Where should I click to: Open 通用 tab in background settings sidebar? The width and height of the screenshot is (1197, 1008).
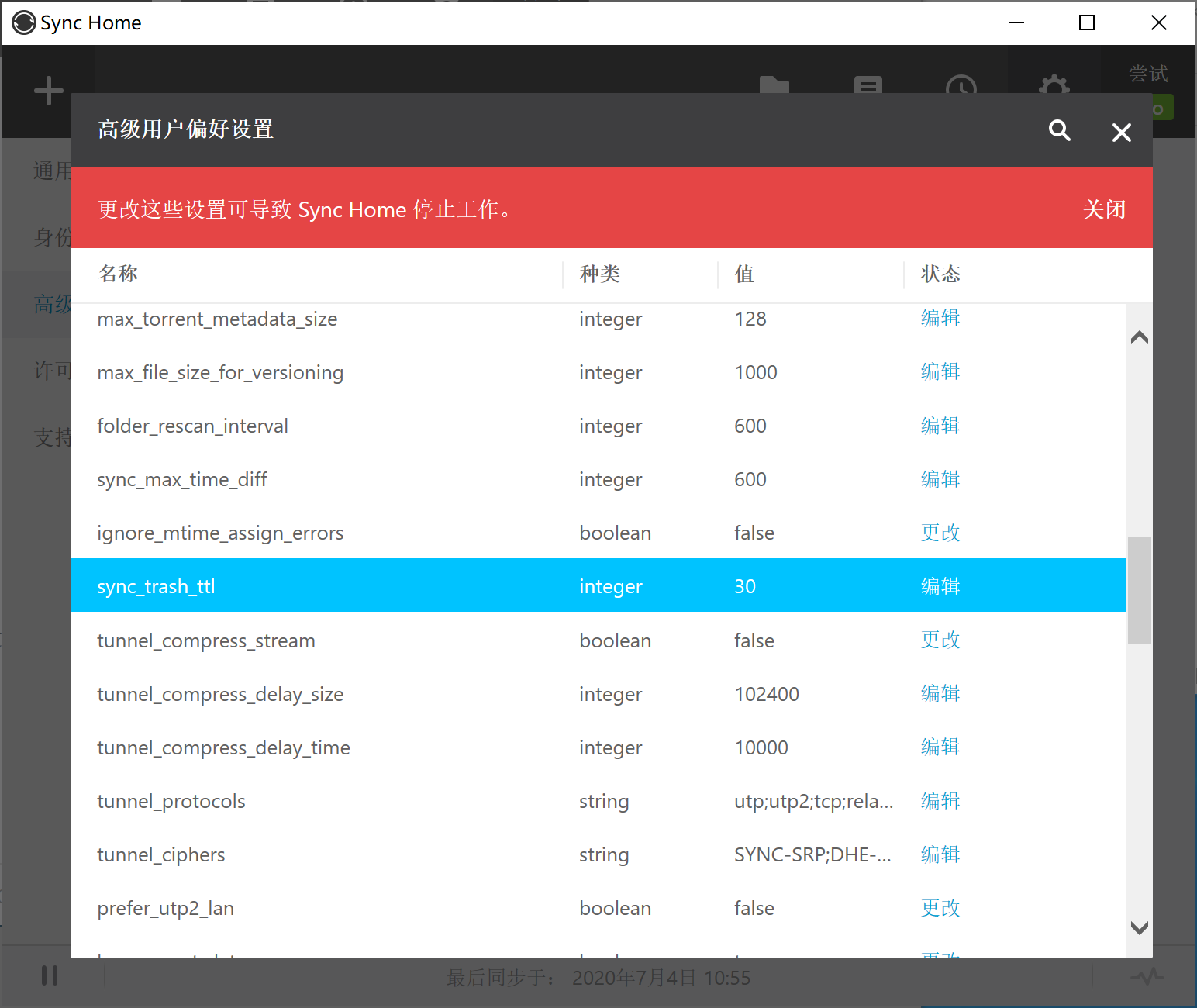(x=52, y=171)
